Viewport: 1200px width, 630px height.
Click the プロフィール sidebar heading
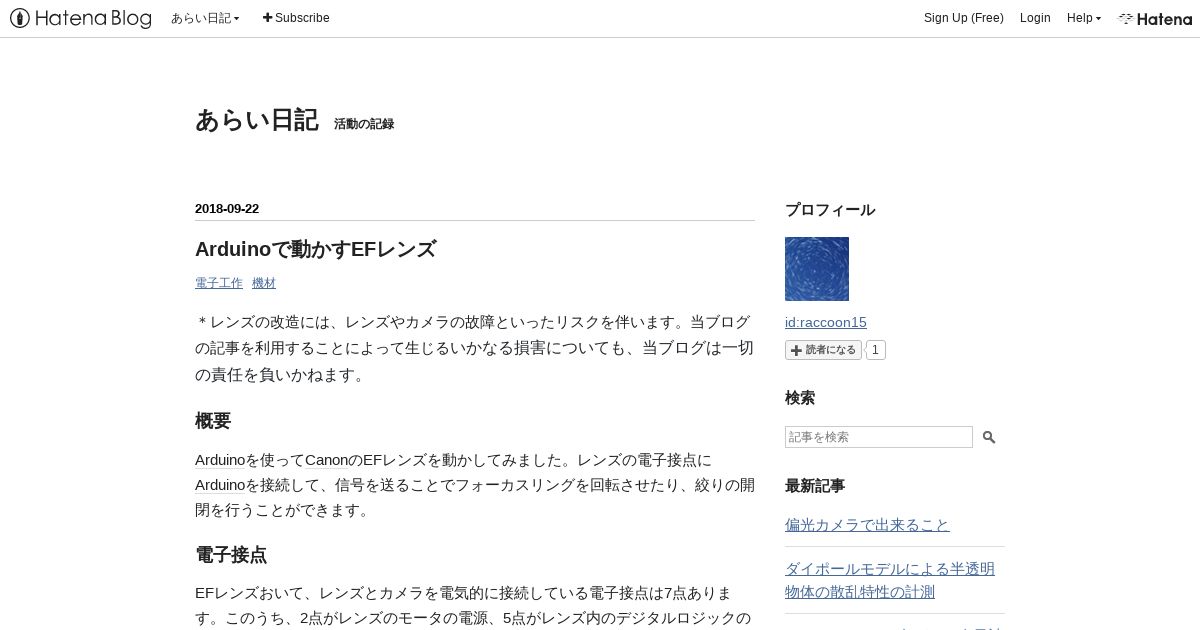[x=830, y=210]
